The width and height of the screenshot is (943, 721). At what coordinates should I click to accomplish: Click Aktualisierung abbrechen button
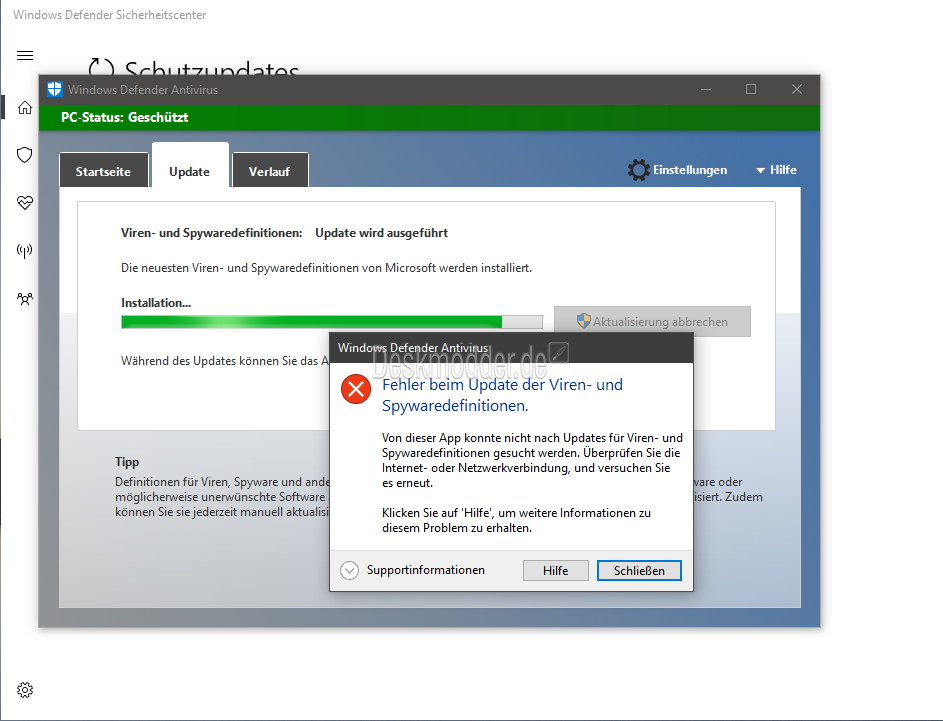point(653,322)
